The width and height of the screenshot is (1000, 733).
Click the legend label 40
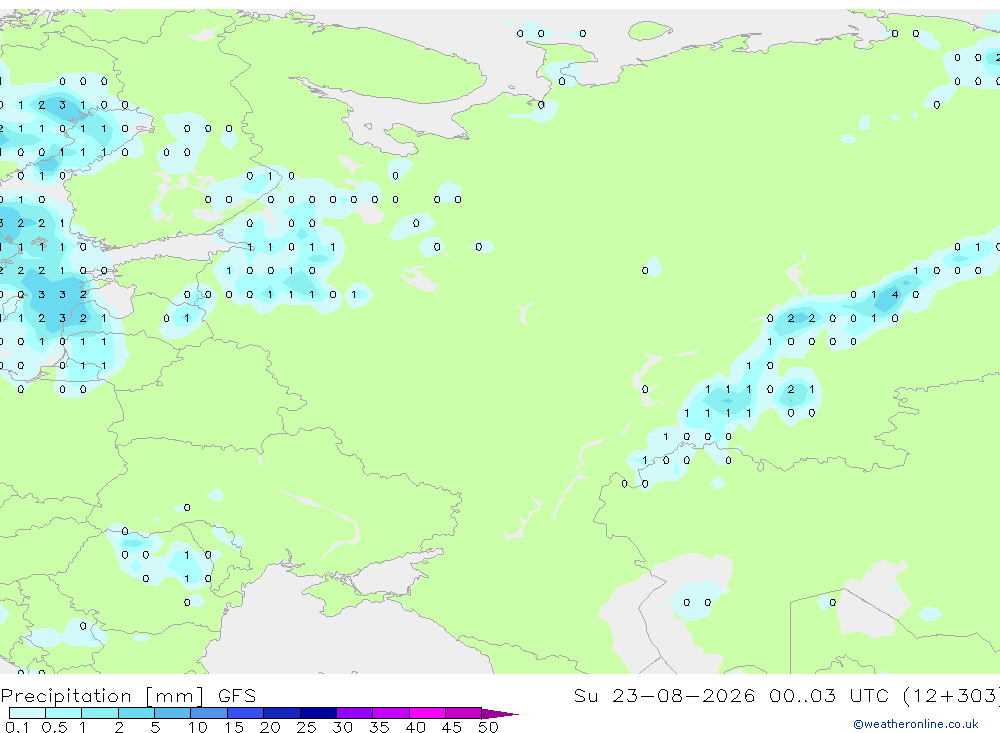tap(416, 727)
